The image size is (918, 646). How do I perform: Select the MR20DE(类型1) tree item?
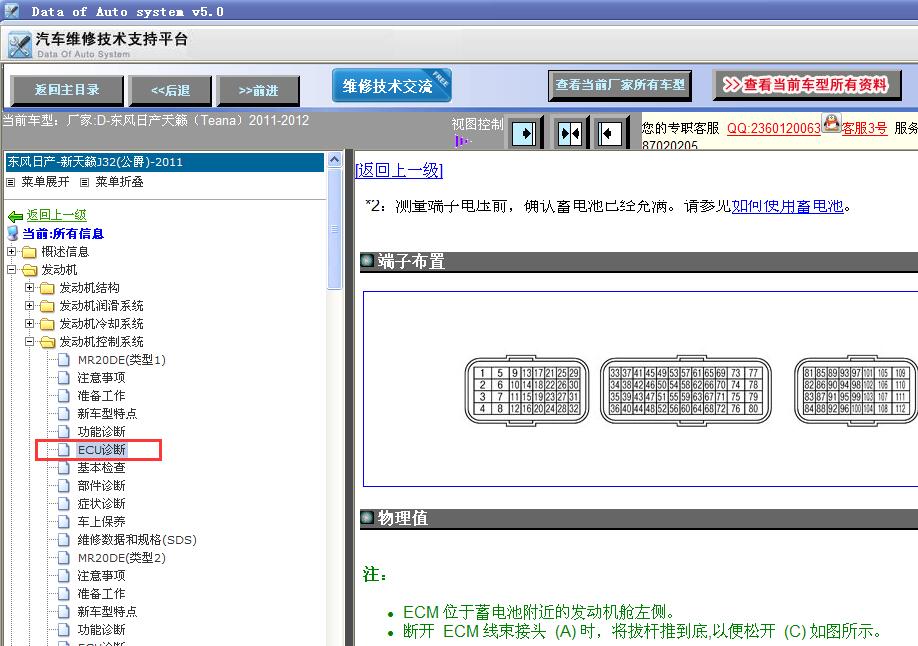click(122, 360)
